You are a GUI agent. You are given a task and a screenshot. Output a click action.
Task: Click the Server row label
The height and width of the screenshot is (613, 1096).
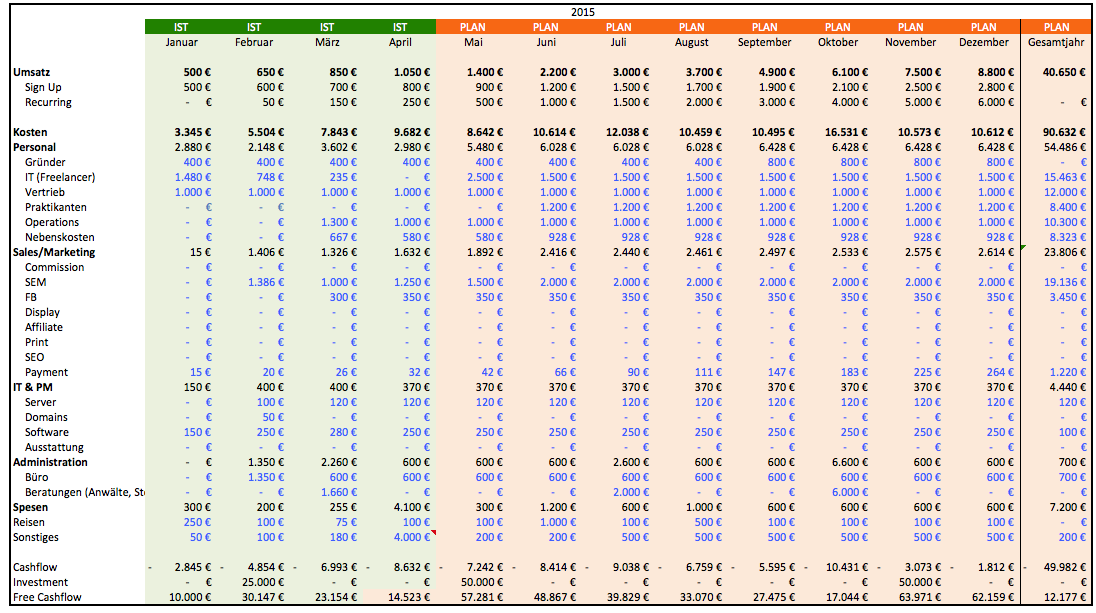click(x=41, y=403)
